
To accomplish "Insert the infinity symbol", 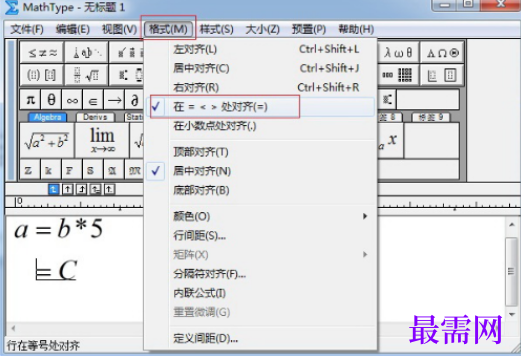I will (x=72, y=99).
